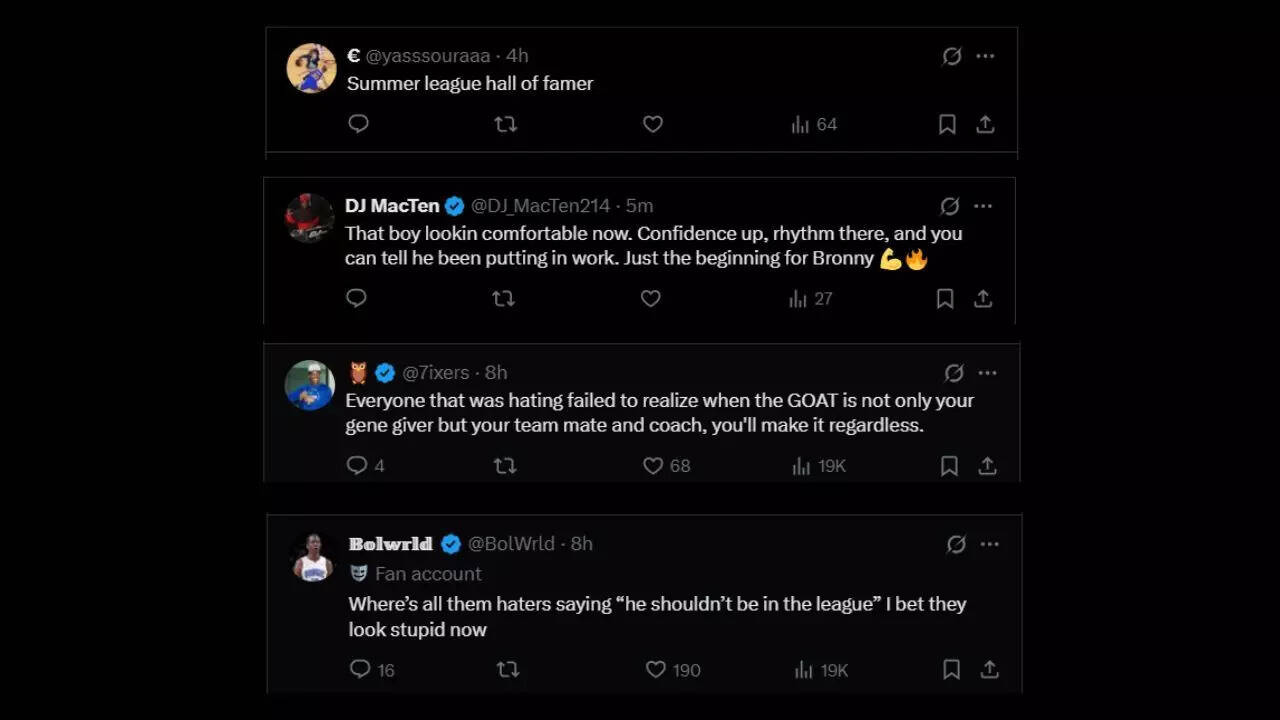The height and width of the screenshot is (720, 1280).
Task: Open Bolwrld's profile picture
Action: 311,556
